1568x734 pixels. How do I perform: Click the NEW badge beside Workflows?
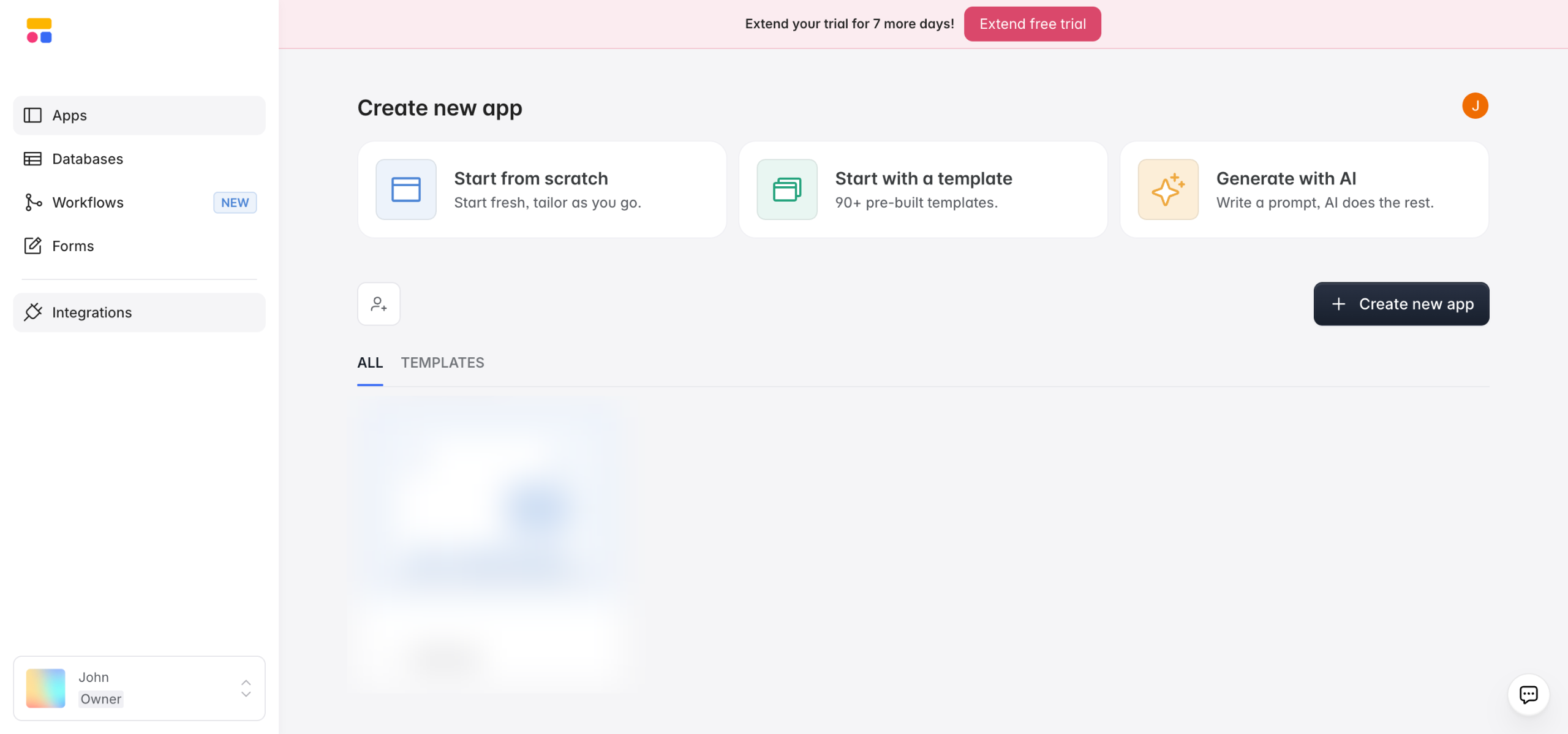click(x=235, y=202)
